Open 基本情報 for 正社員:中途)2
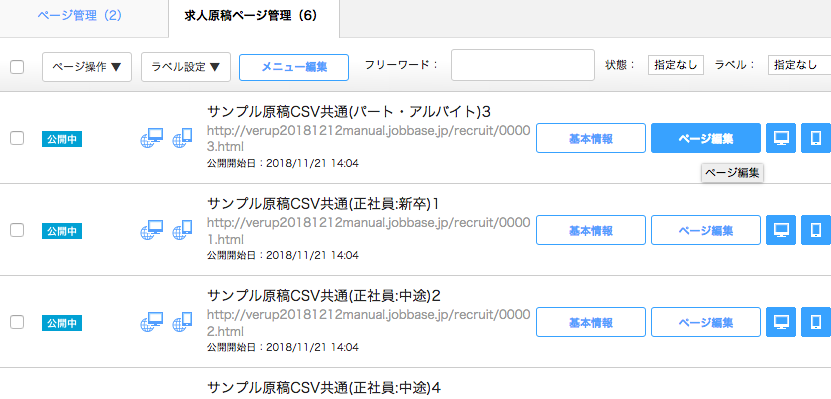This screenshot has width=831, height=399. click(591, 322)
